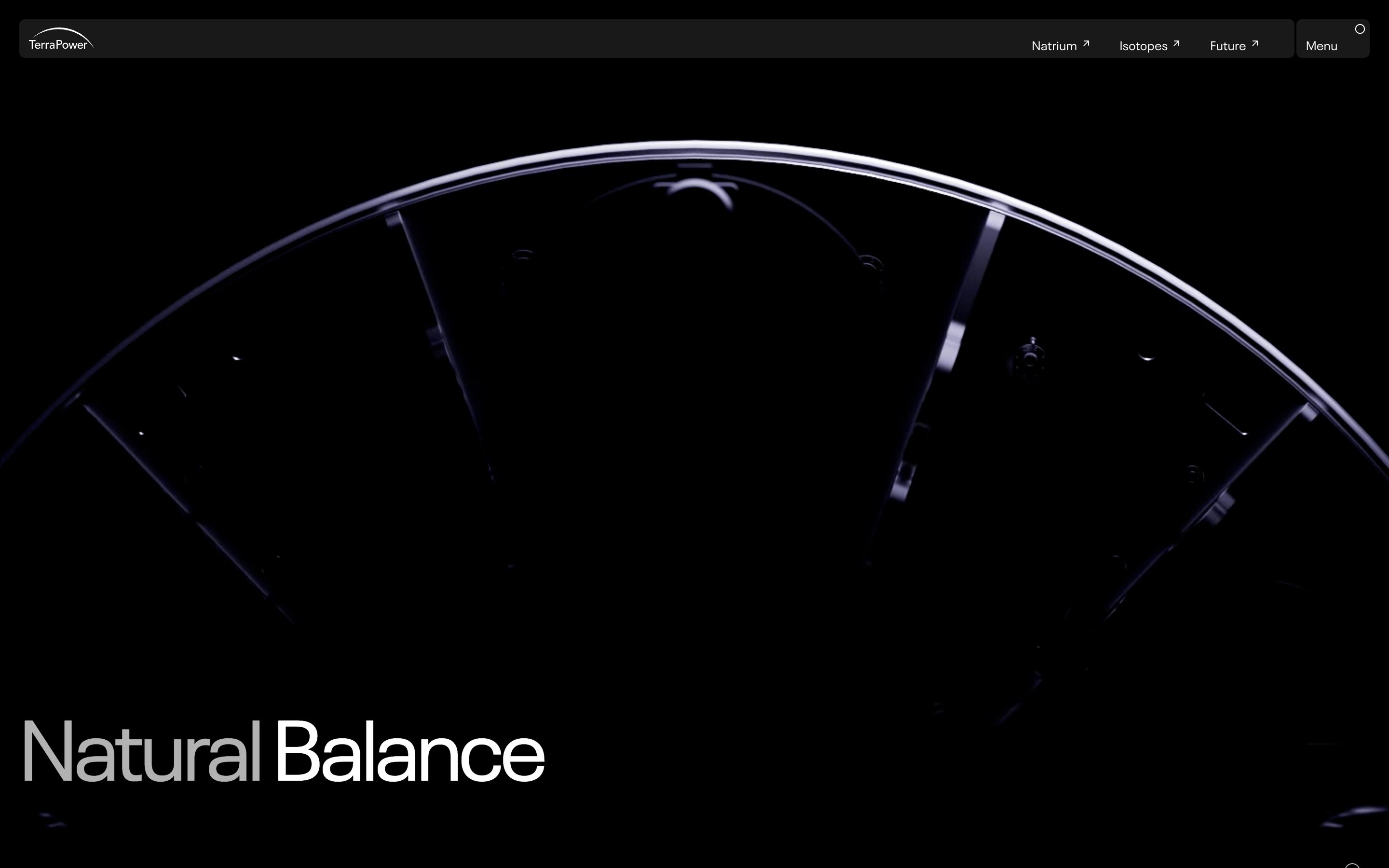The height and width of the screenshot is (868, 1389).
Task: Open the Natrium link
Action: (1054, 46)
